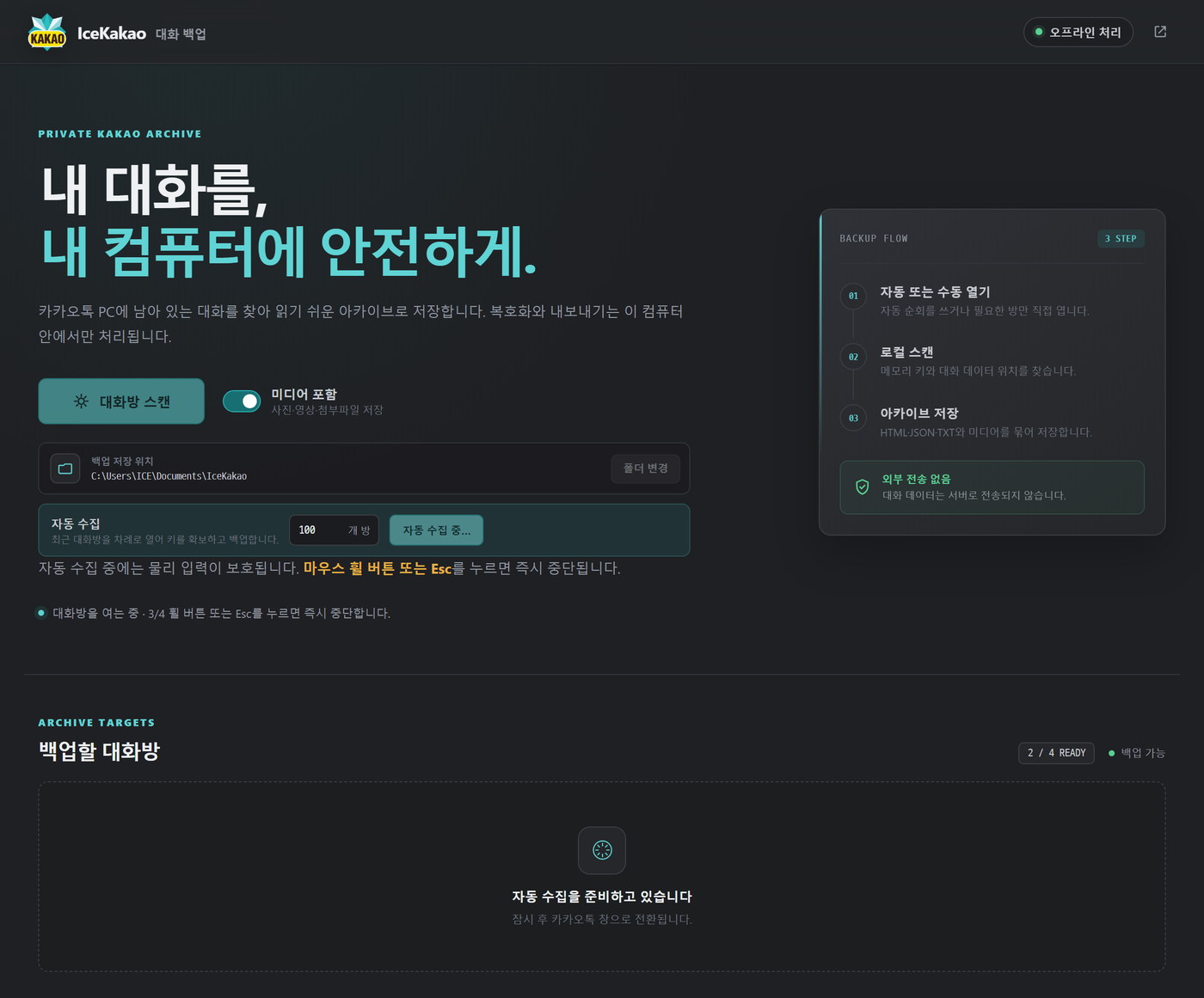The height and width of the screenshot is (998, 1204).
Task: Click the 자동 수집 panel title
Action: tap(76, 523)
